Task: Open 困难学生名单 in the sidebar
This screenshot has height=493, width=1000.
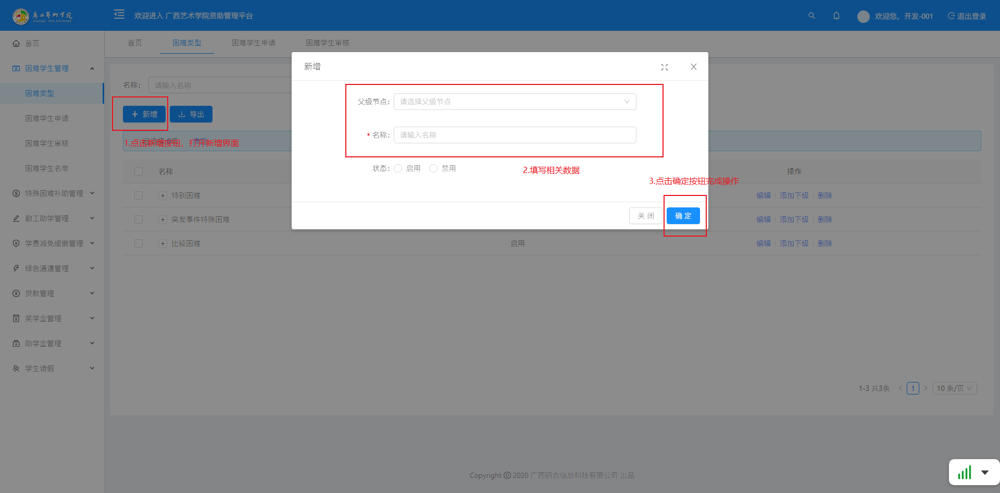Action: click(x=47, y=168)
